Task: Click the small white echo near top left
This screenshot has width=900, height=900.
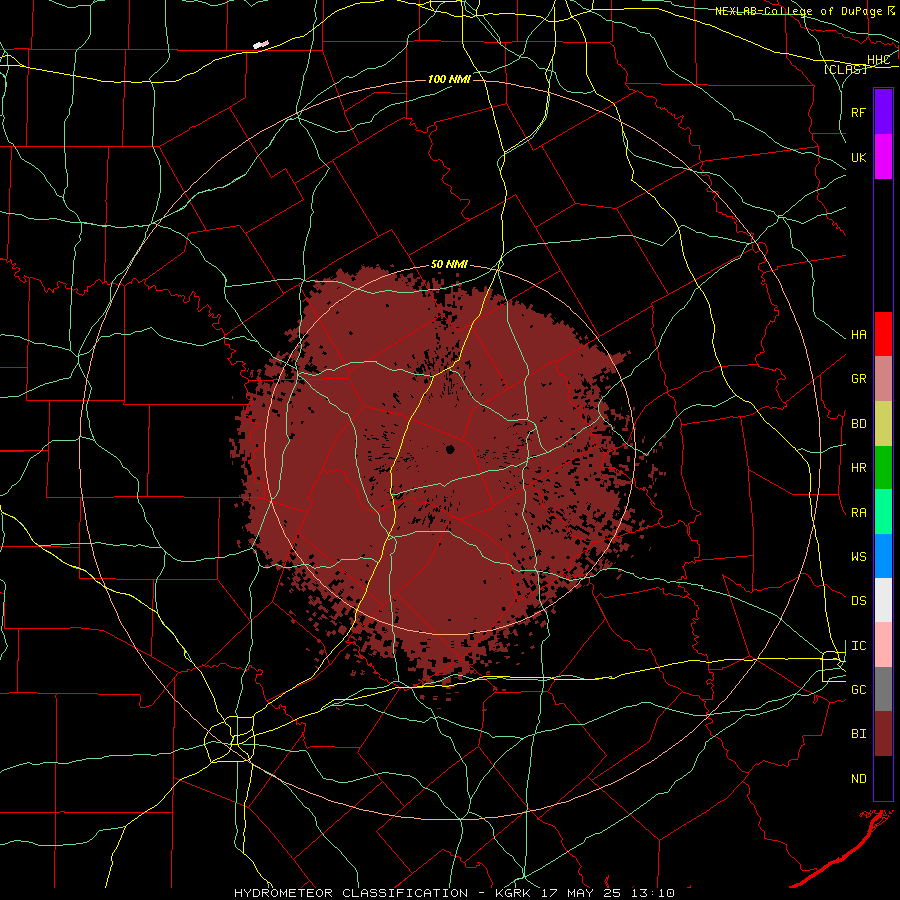Action: click(261, 44)
